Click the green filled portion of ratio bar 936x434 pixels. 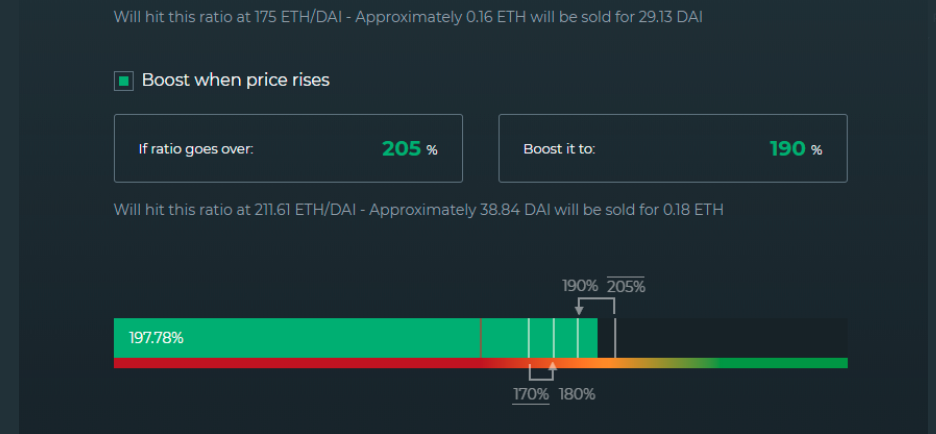tap(356, 338)
